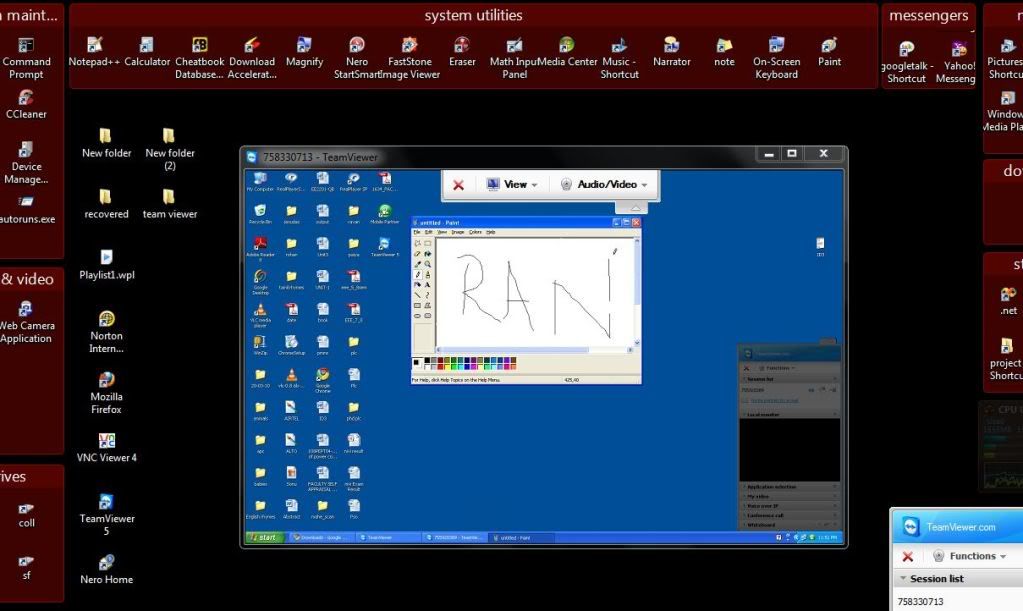Open Notepad++ shortcut icon

[x=94, y=45]
